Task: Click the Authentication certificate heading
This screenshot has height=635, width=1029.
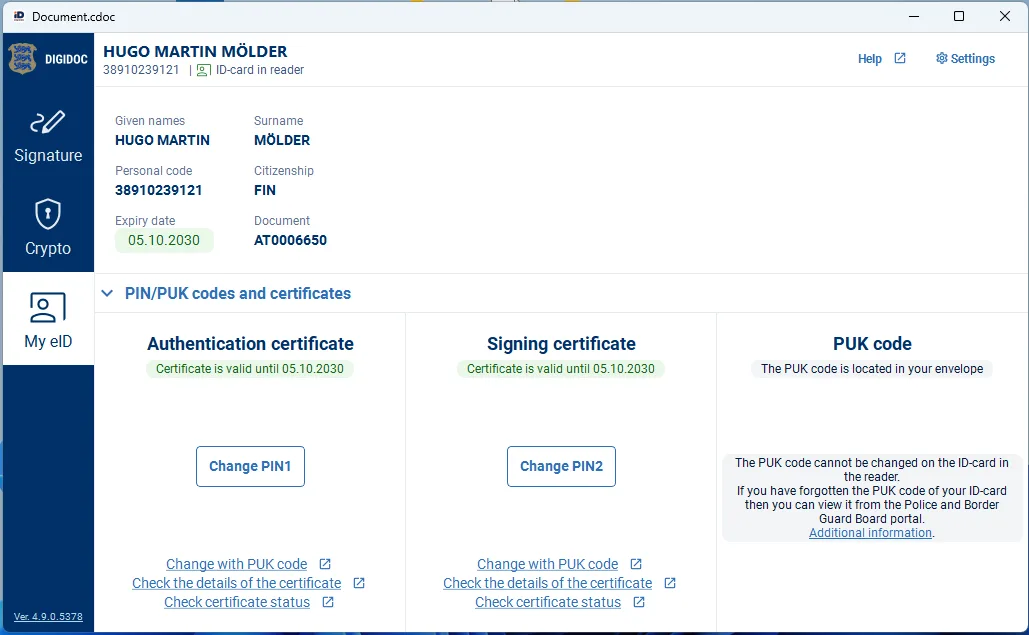Action: (250, 344)
